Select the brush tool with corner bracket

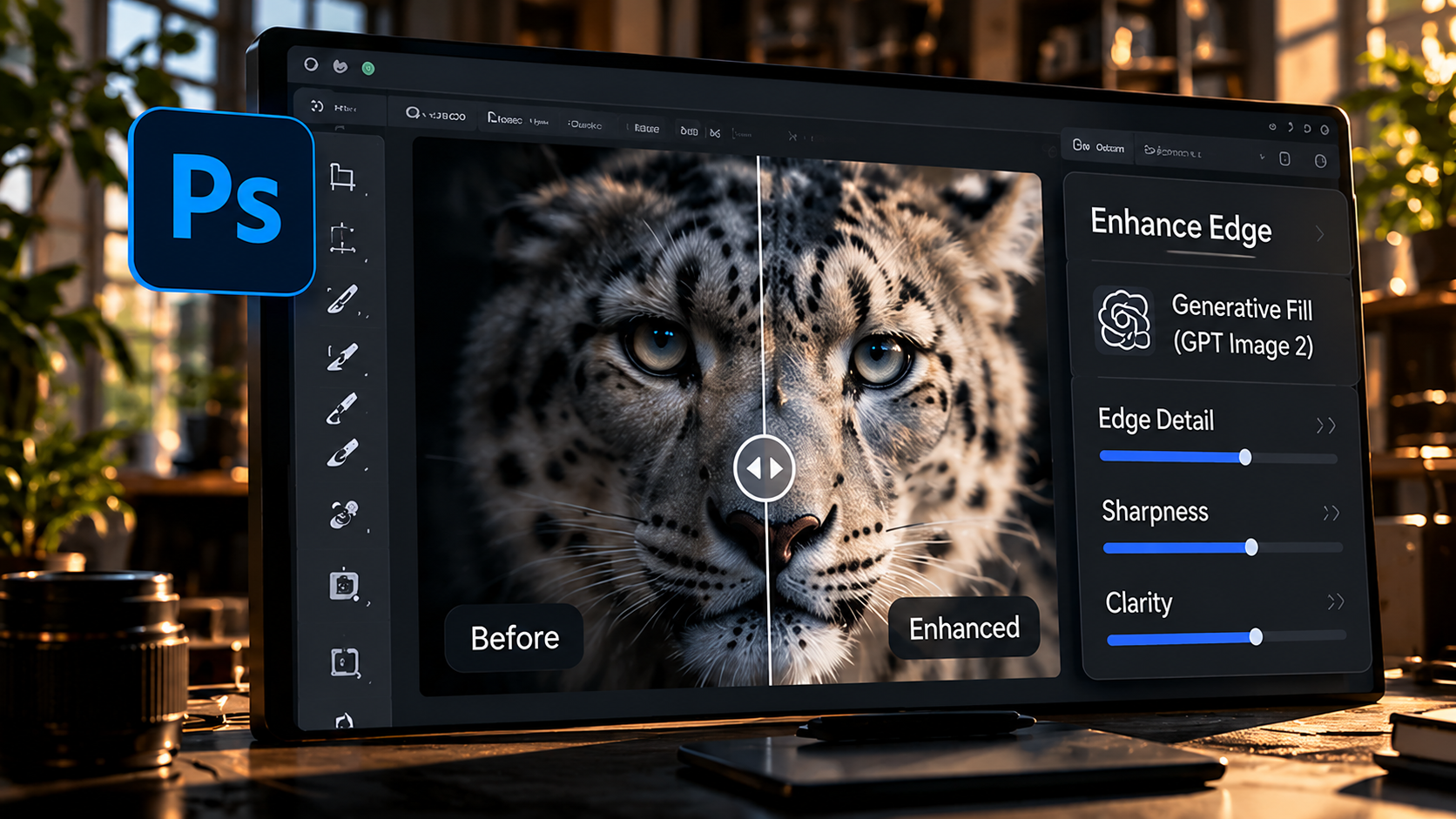342,356
